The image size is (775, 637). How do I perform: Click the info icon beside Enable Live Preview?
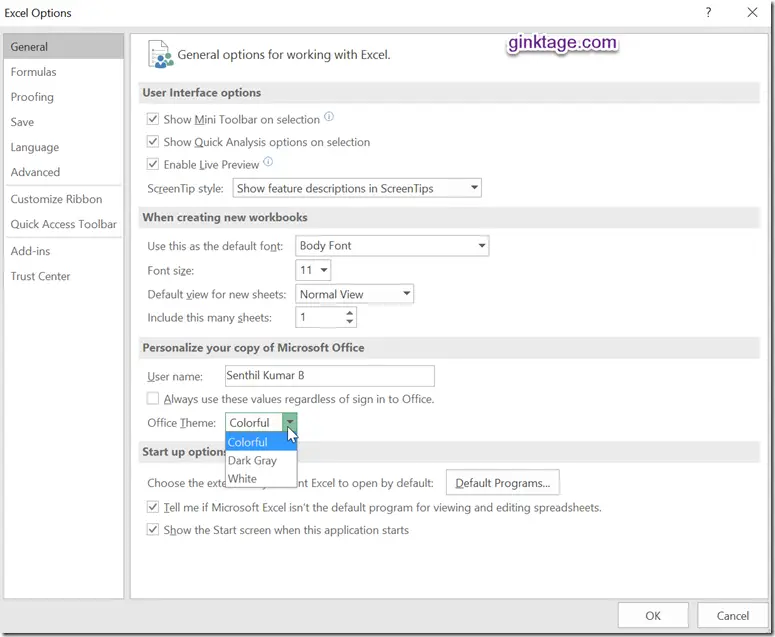point(267,162)
